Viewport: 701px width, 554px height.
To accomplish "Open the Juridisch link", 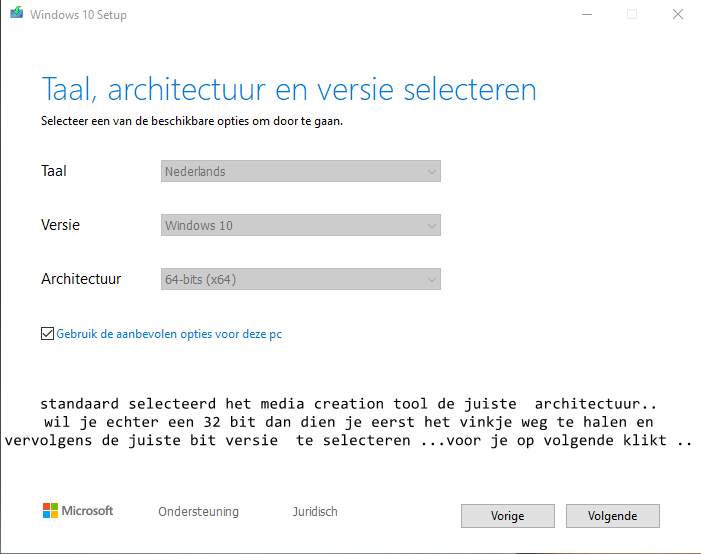I will point(315,512).
